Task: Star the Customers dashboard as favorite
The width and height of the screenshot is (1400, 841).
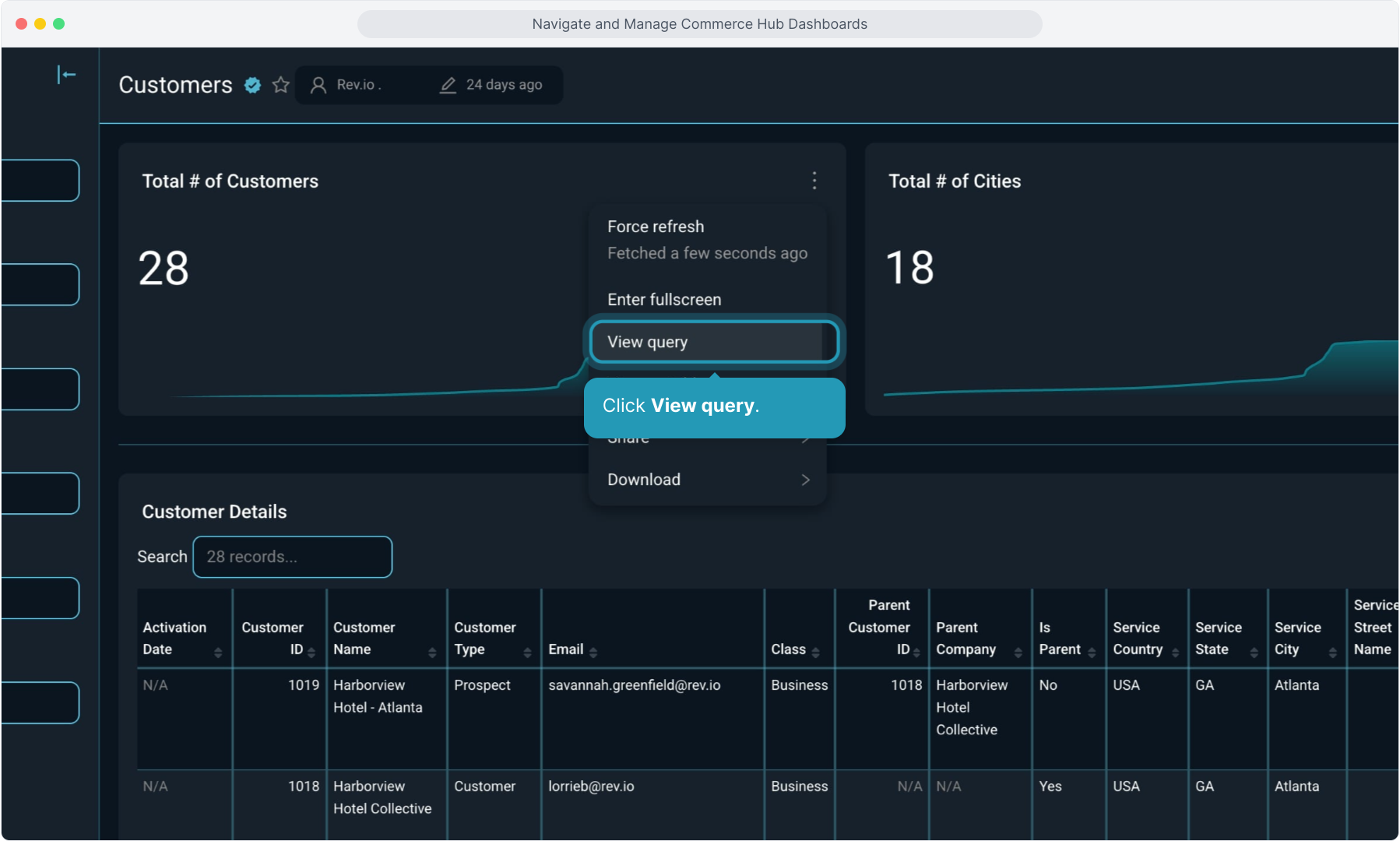Action: tap(280, 85)
